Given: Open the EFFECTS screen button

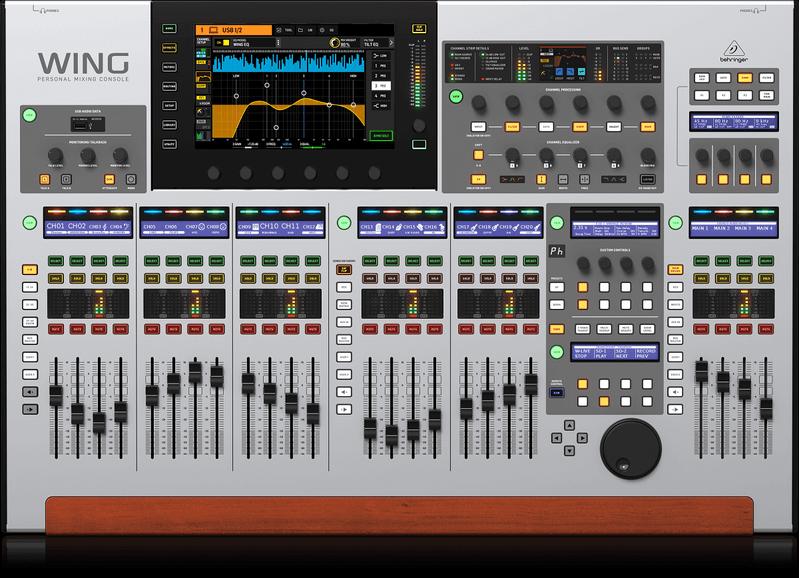Looking at the screenshot, I should point(169,48).
